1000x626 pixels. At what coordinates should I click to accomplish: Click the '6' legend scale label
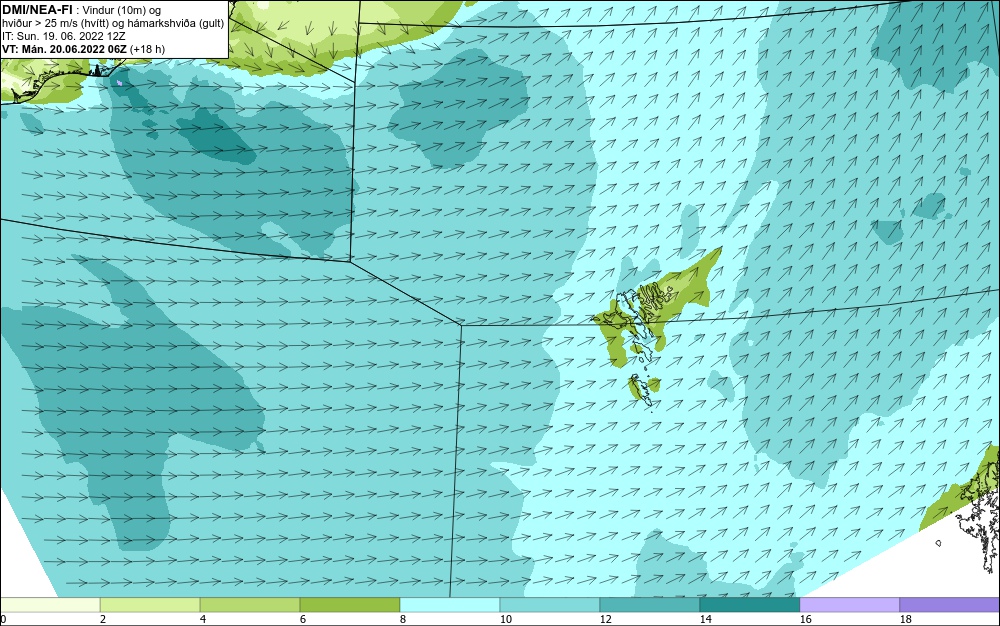pyautogui.click(x=303, y=619)
